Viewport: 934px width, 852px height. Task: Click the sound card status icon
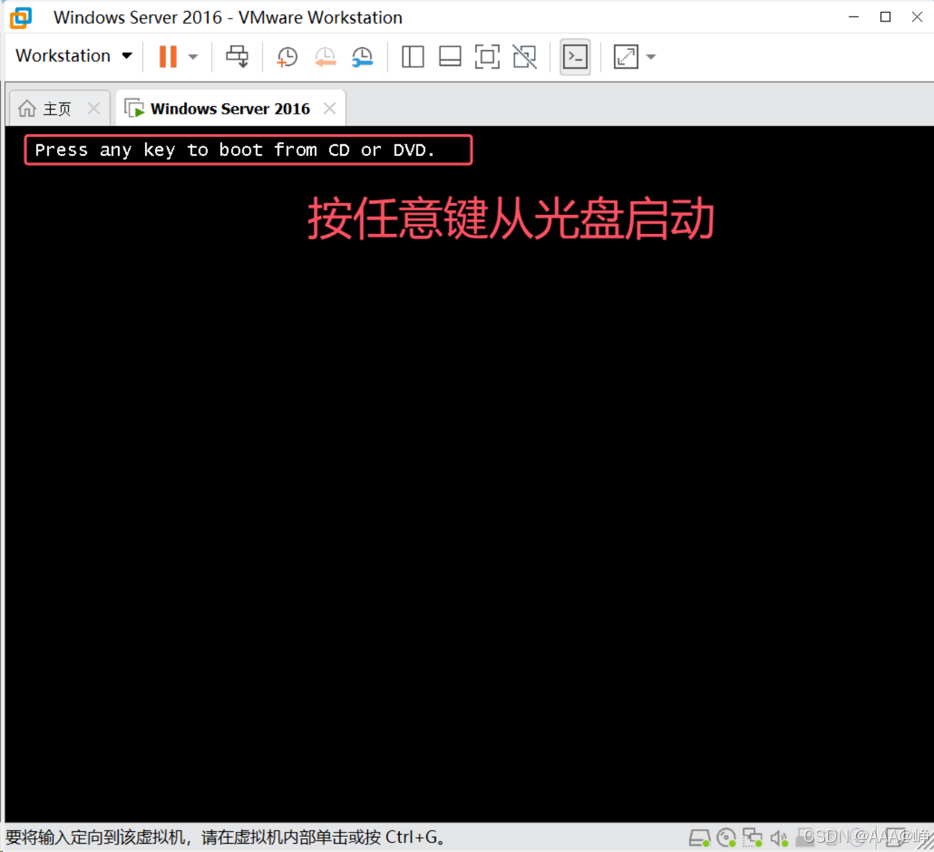tap(779, 838)
